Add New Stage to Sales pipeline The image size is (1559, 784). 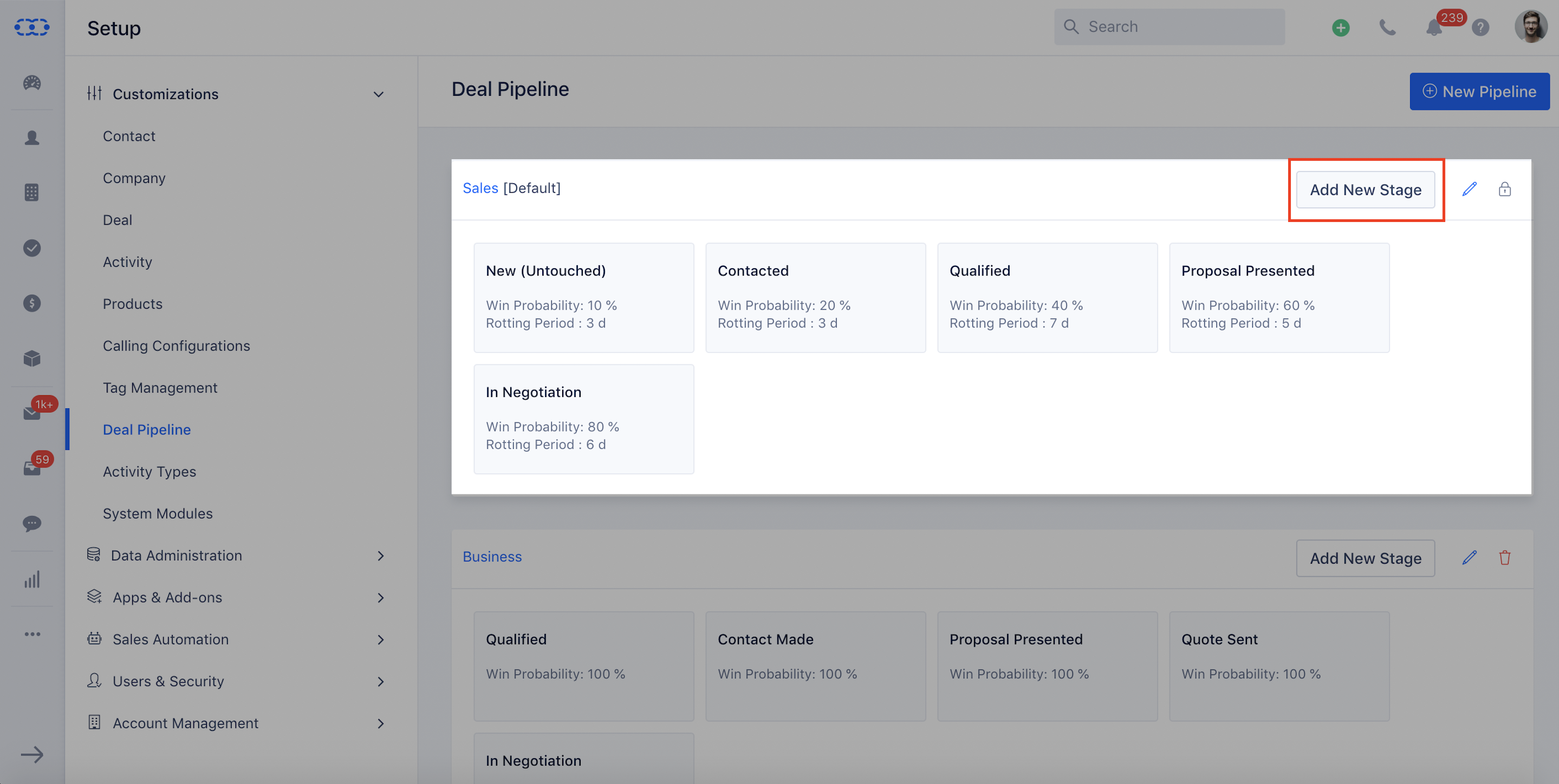pos(1365,190)
